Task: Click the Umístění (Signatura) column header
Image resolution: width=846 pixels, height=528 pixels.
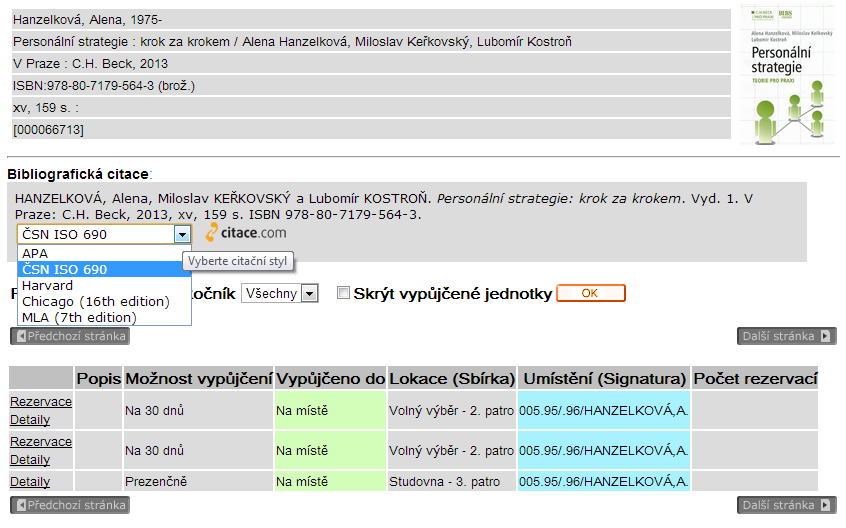Action: coord(604,379)
